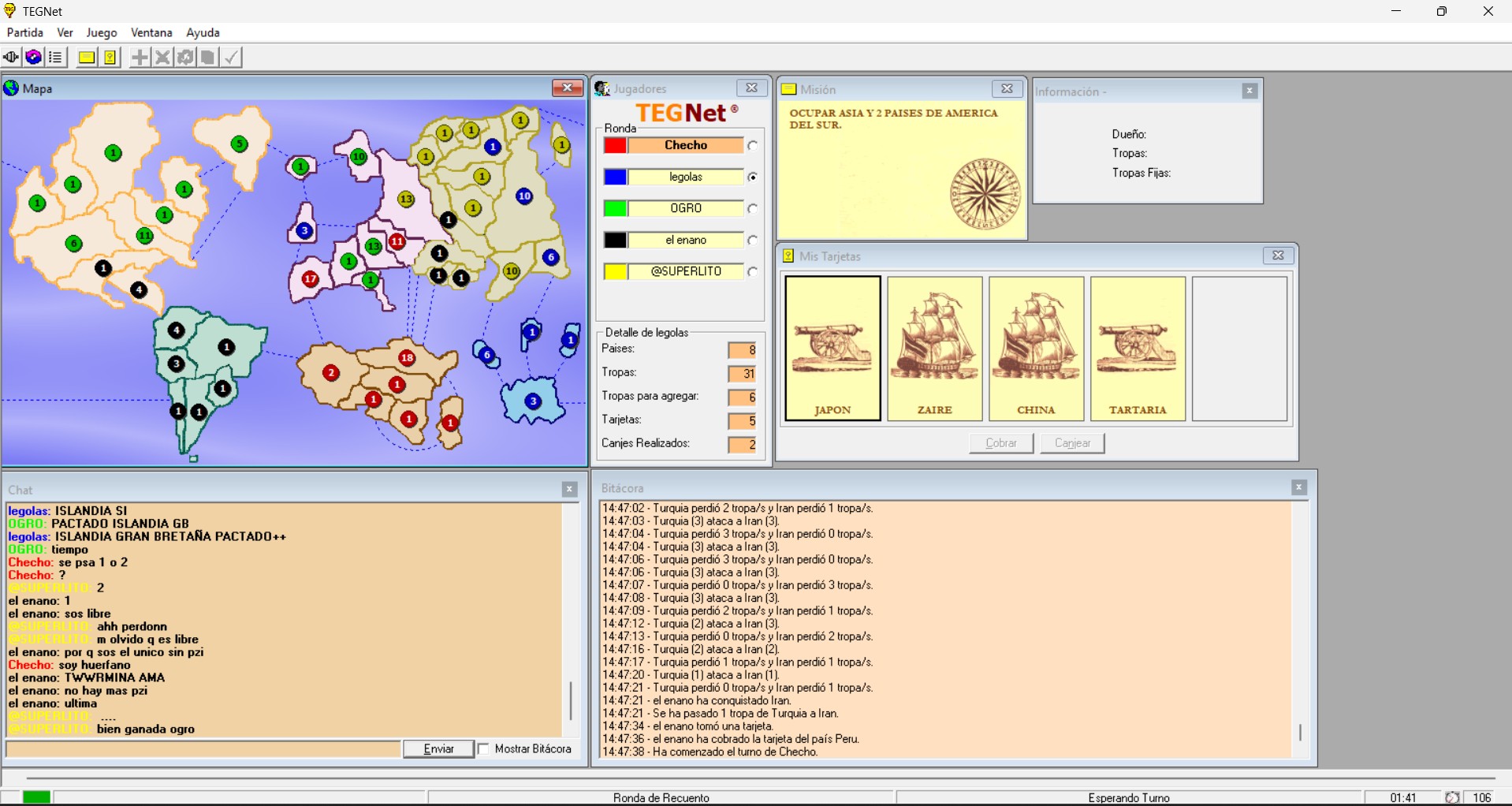The height and width of the screenshot is (806, 1512).
Task: Click the add troops plus icon
Action: (140, 58)
